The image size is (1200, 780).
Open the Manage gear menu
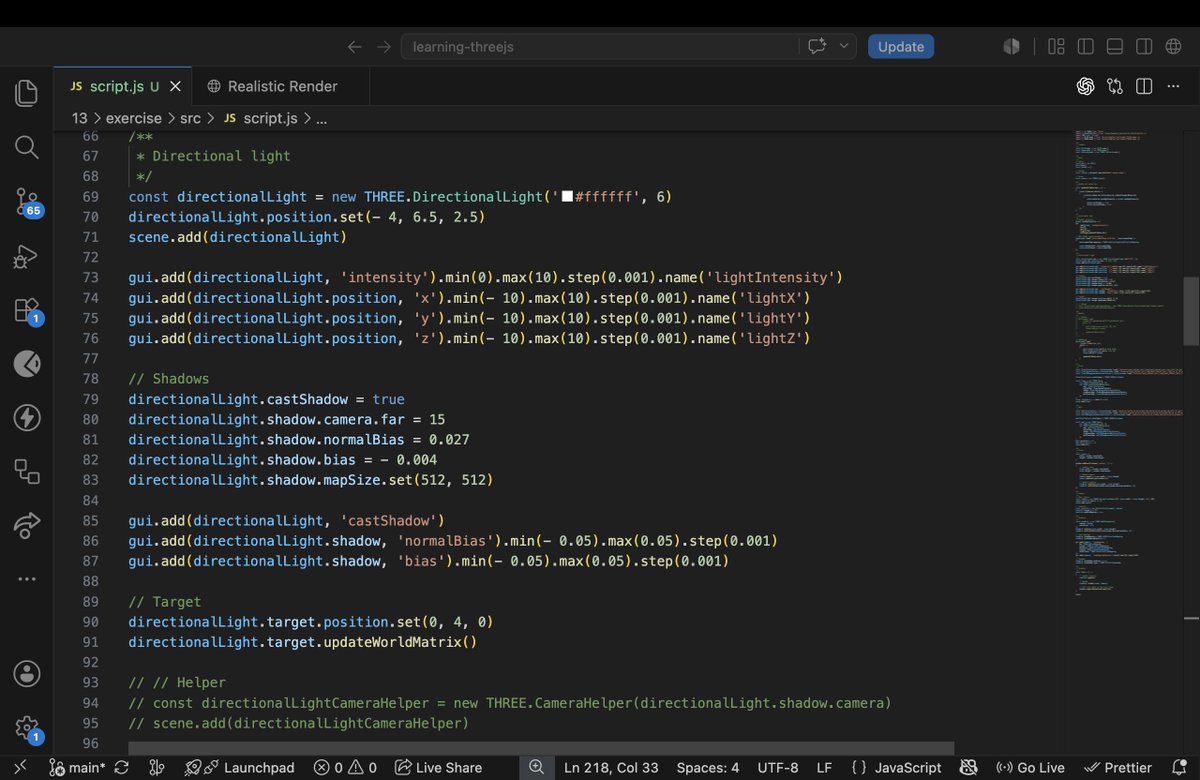[27, 728]
